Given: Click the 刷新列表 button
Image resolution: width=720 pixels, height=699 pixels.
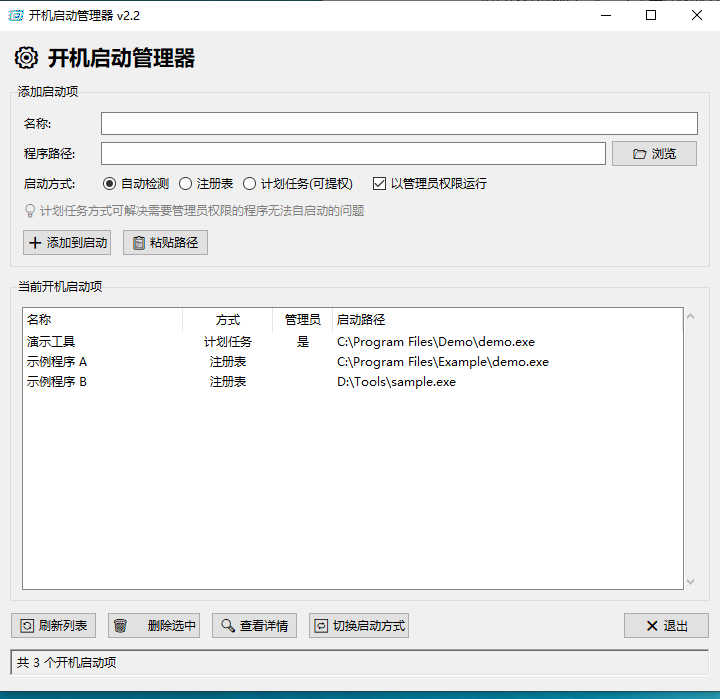Looking at the screenshot, I should 53,626.
